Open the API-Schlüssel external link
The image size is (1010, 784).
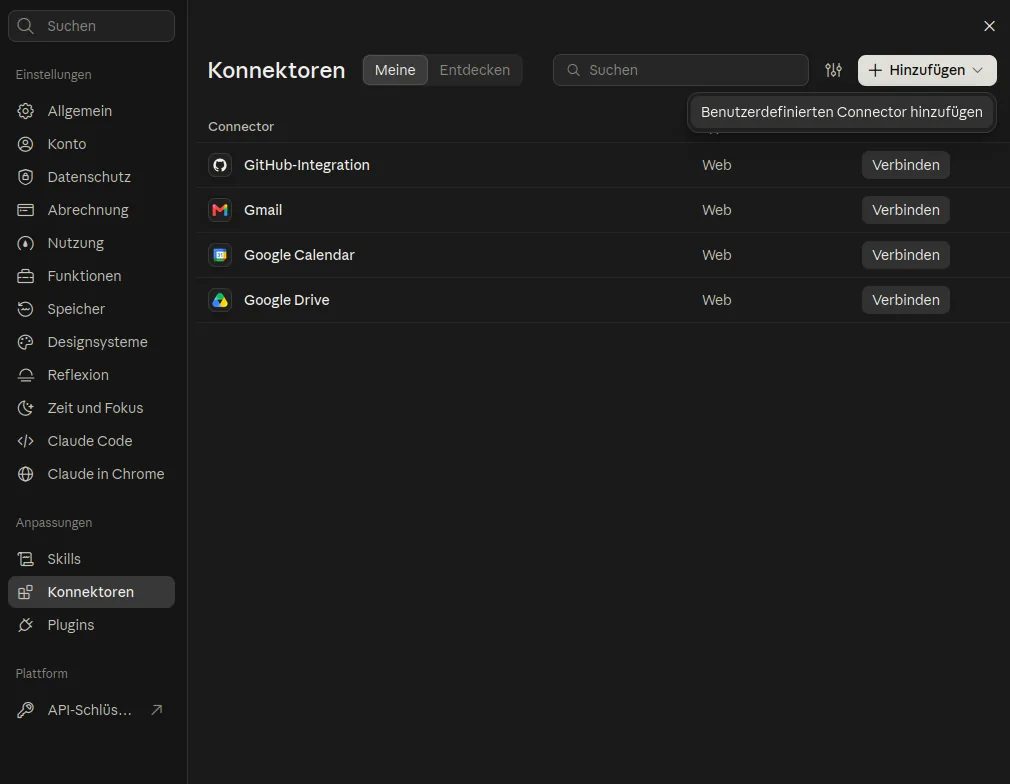(x=91, y=710)
